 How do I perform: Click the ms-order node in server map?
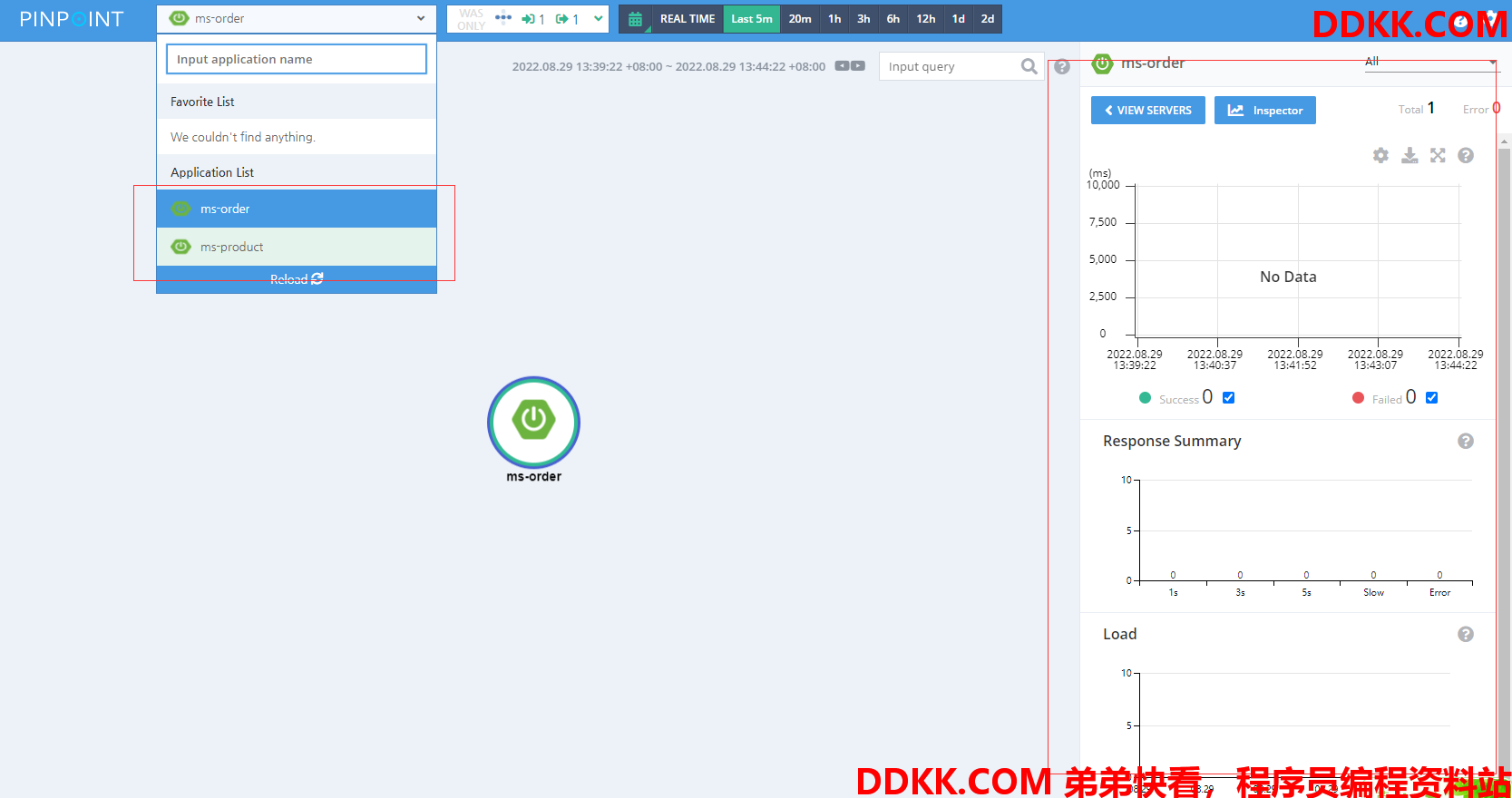pos(533,423)
